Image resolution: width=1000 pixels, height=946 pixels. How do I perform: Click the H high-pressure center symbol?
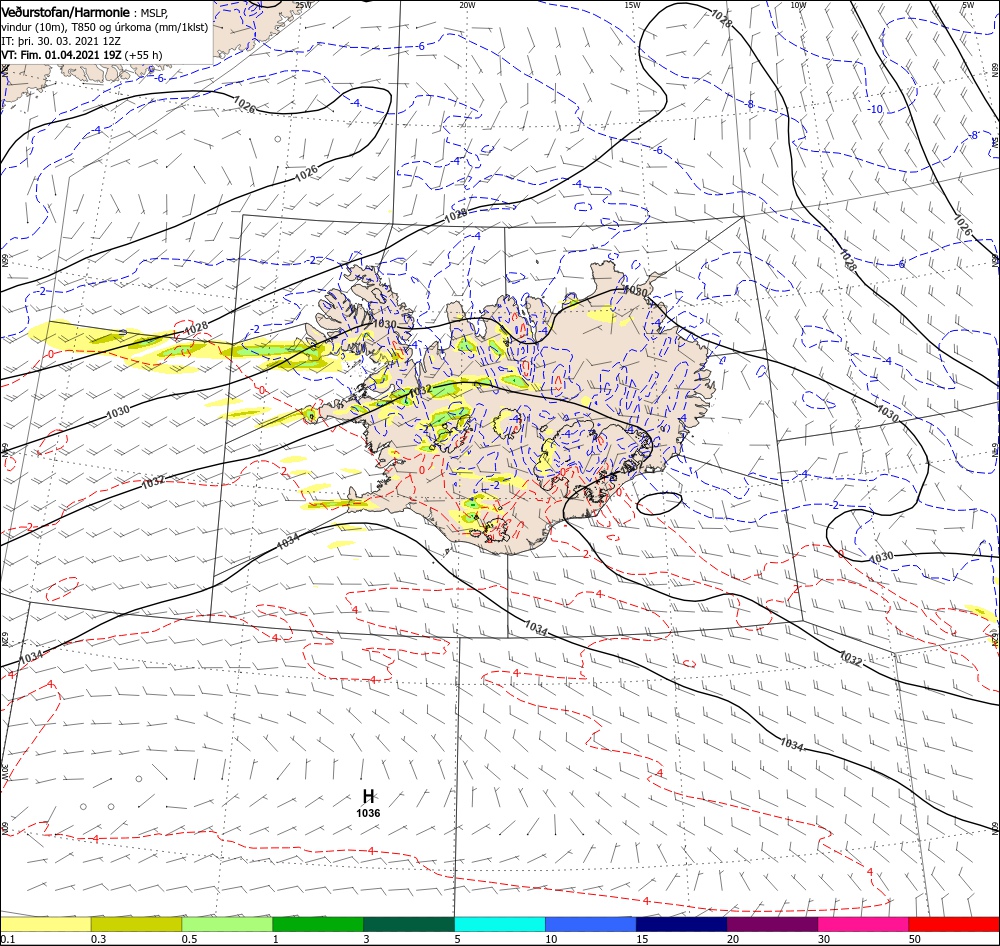click(368, 796)
